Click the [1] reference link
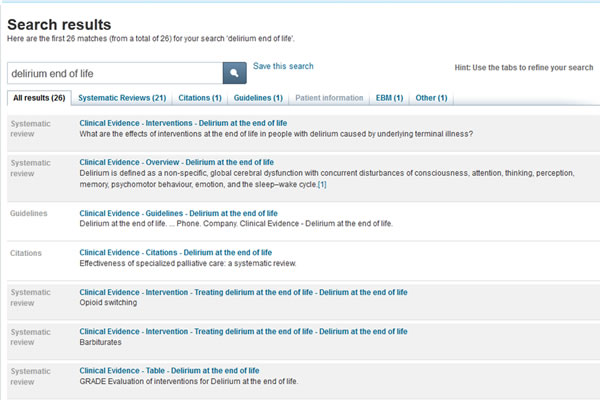This screenshot has height=400, width=600. (322, 184)
